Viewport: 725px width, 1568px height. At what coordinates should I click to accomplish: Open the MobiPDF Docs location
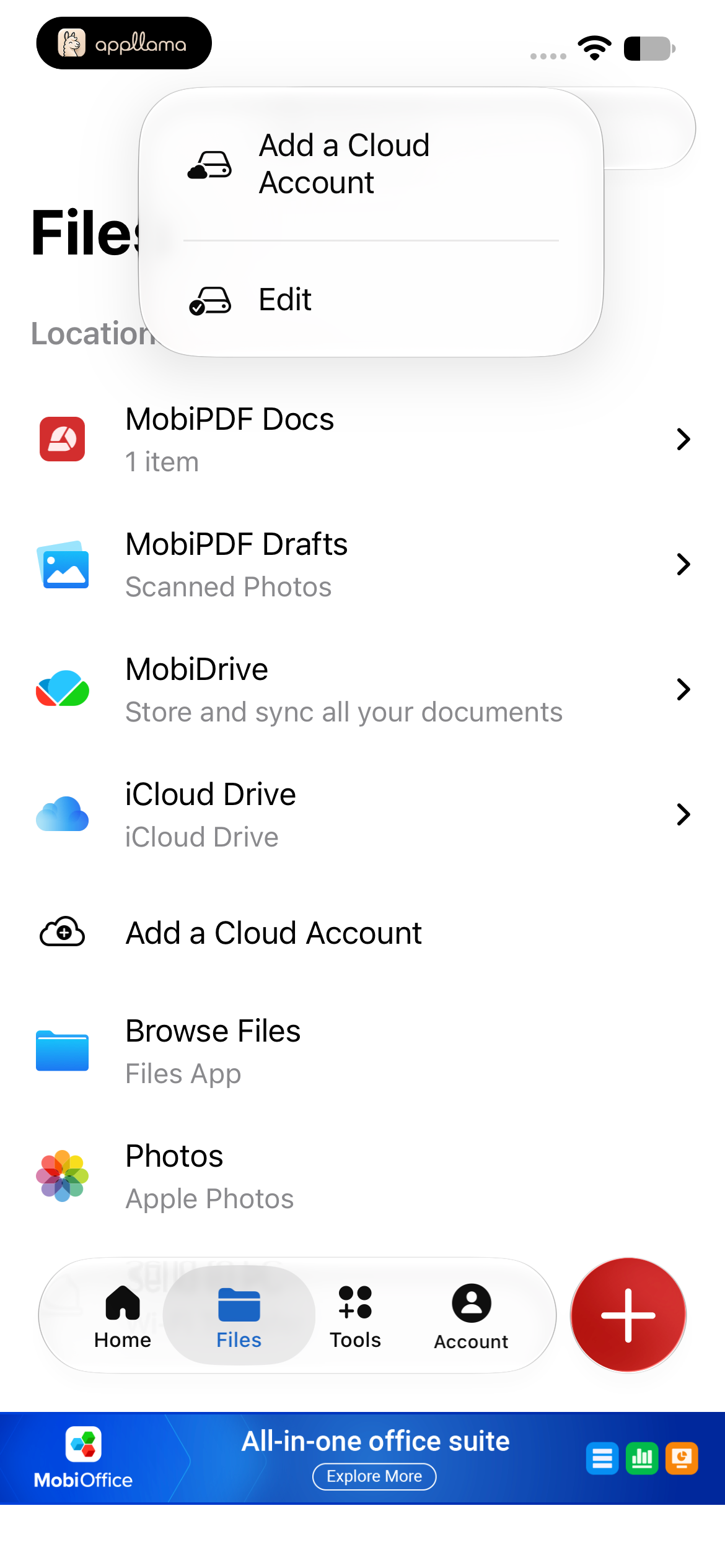[362, 439]
